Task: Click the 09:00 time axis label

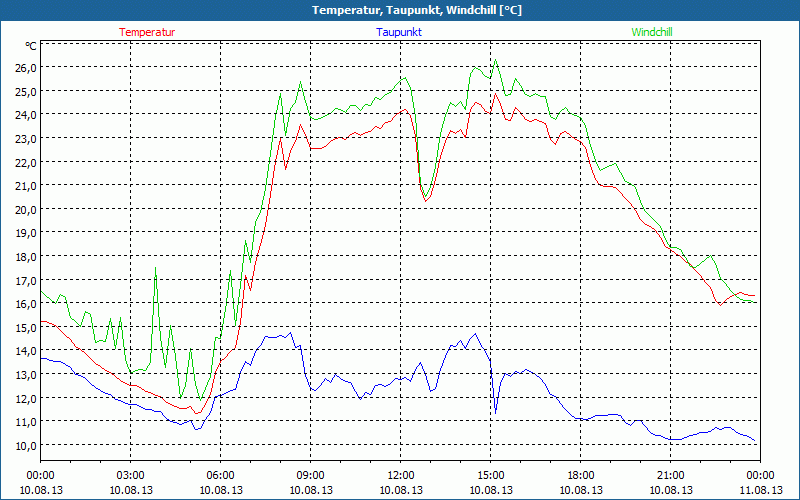Action: [x=311, y=476]
